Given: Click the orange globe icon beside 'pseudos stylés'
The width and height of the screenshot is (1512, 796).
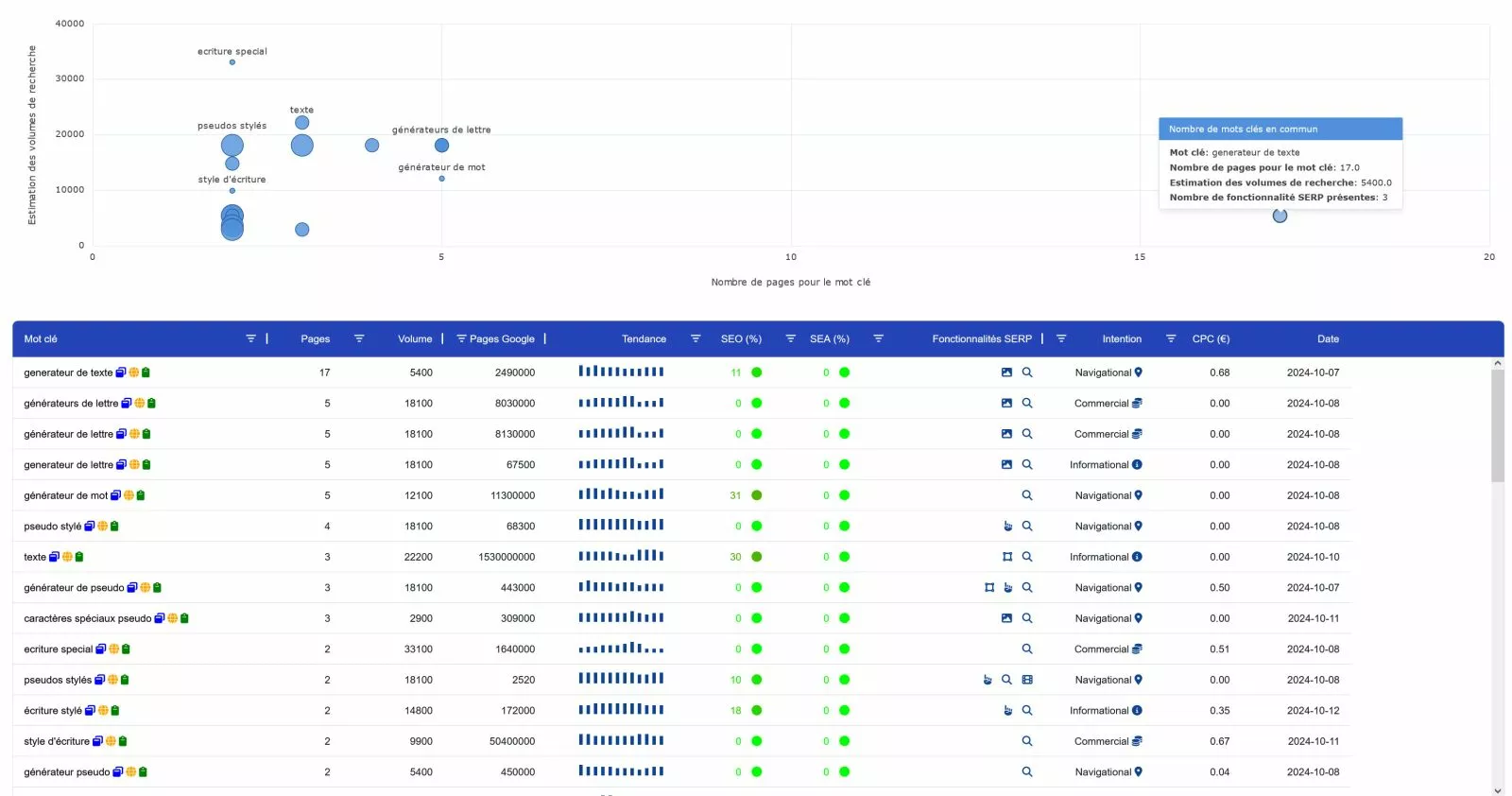Looking at the screenshot, I should (112, 680).
